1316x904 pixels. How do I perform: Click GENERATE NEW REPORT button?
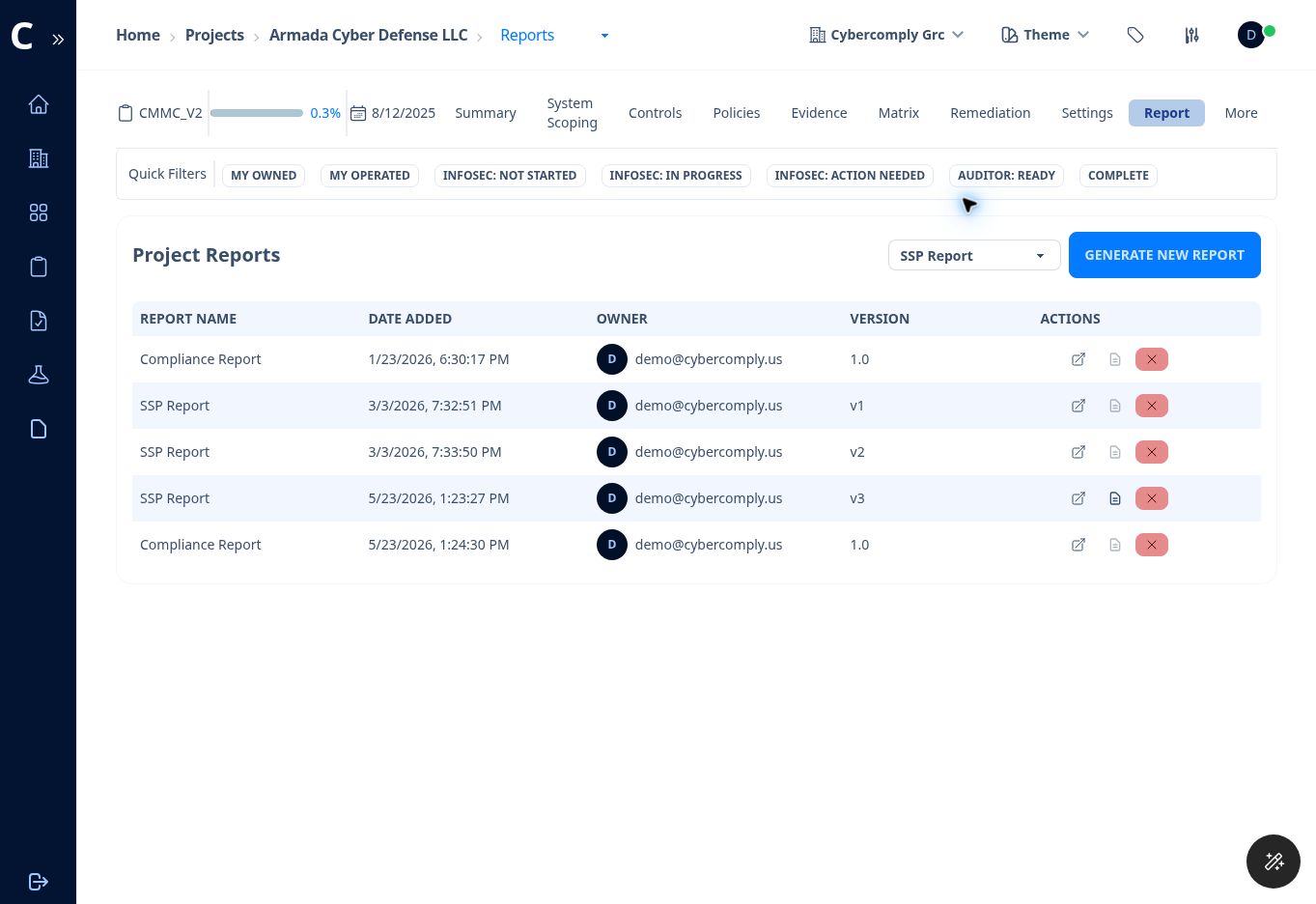pyautogui.click(x=1164, y=255)
